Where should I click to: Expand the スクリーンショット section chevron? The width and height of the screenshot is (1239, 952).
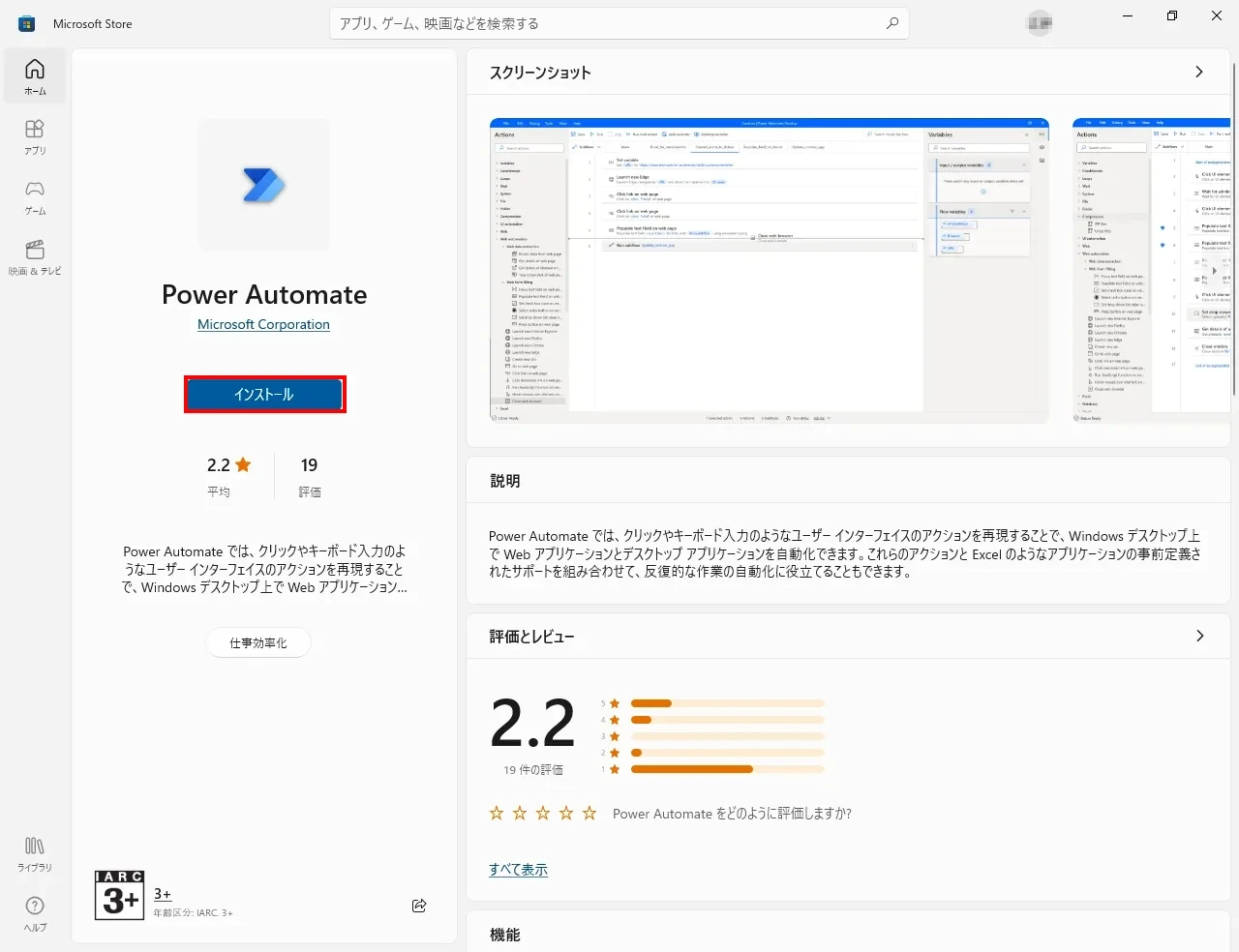tap(1199, 72)
